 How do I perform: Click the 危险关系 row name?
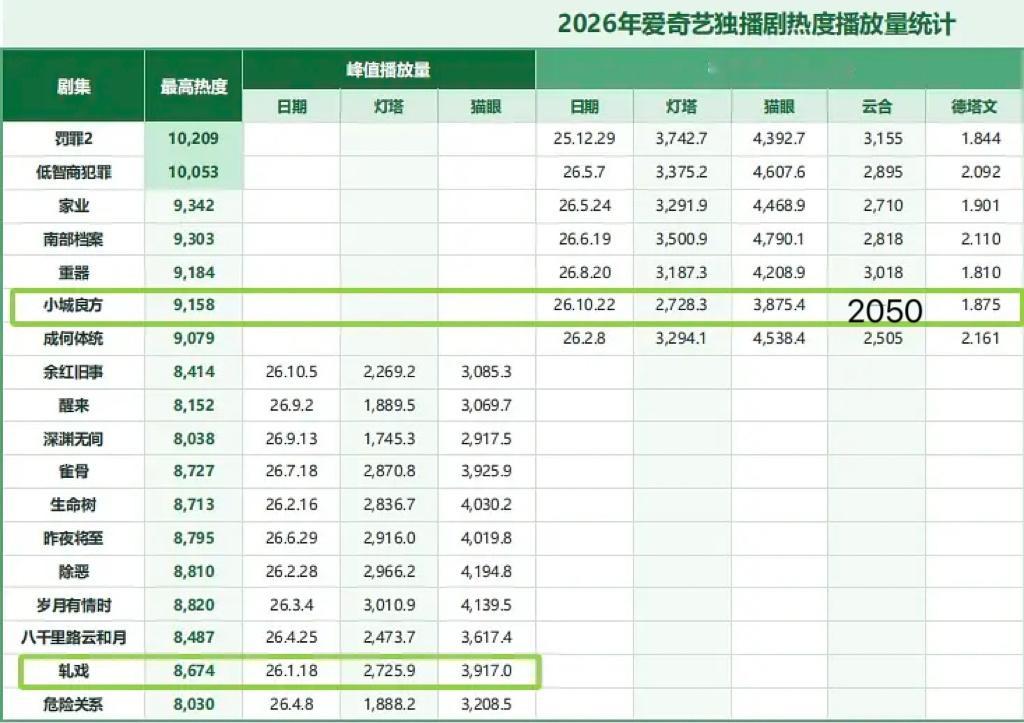pyautogui.click(x=73, y=704)
